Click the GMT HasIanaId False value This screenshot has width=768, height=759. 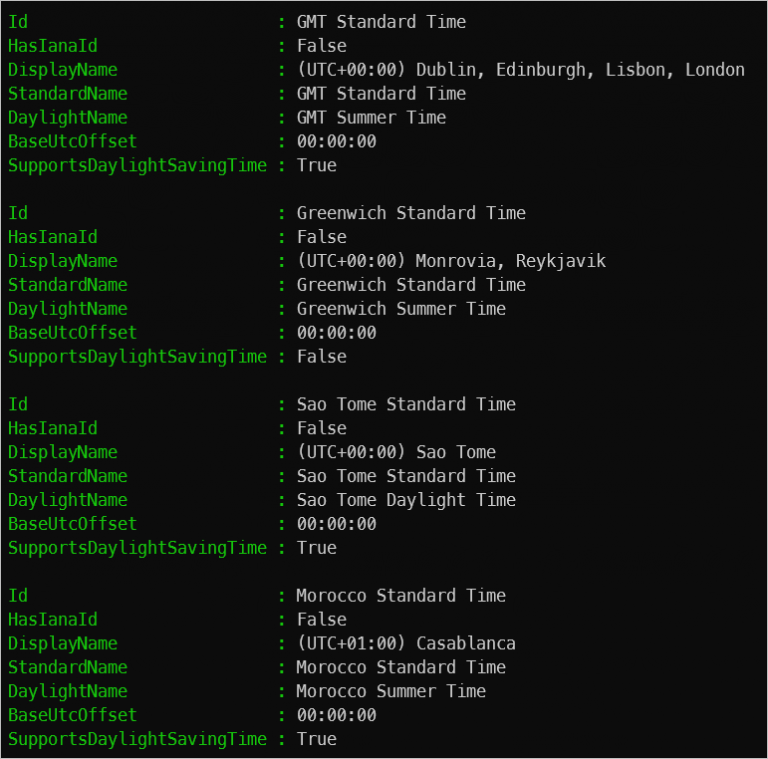coord(321,46)
